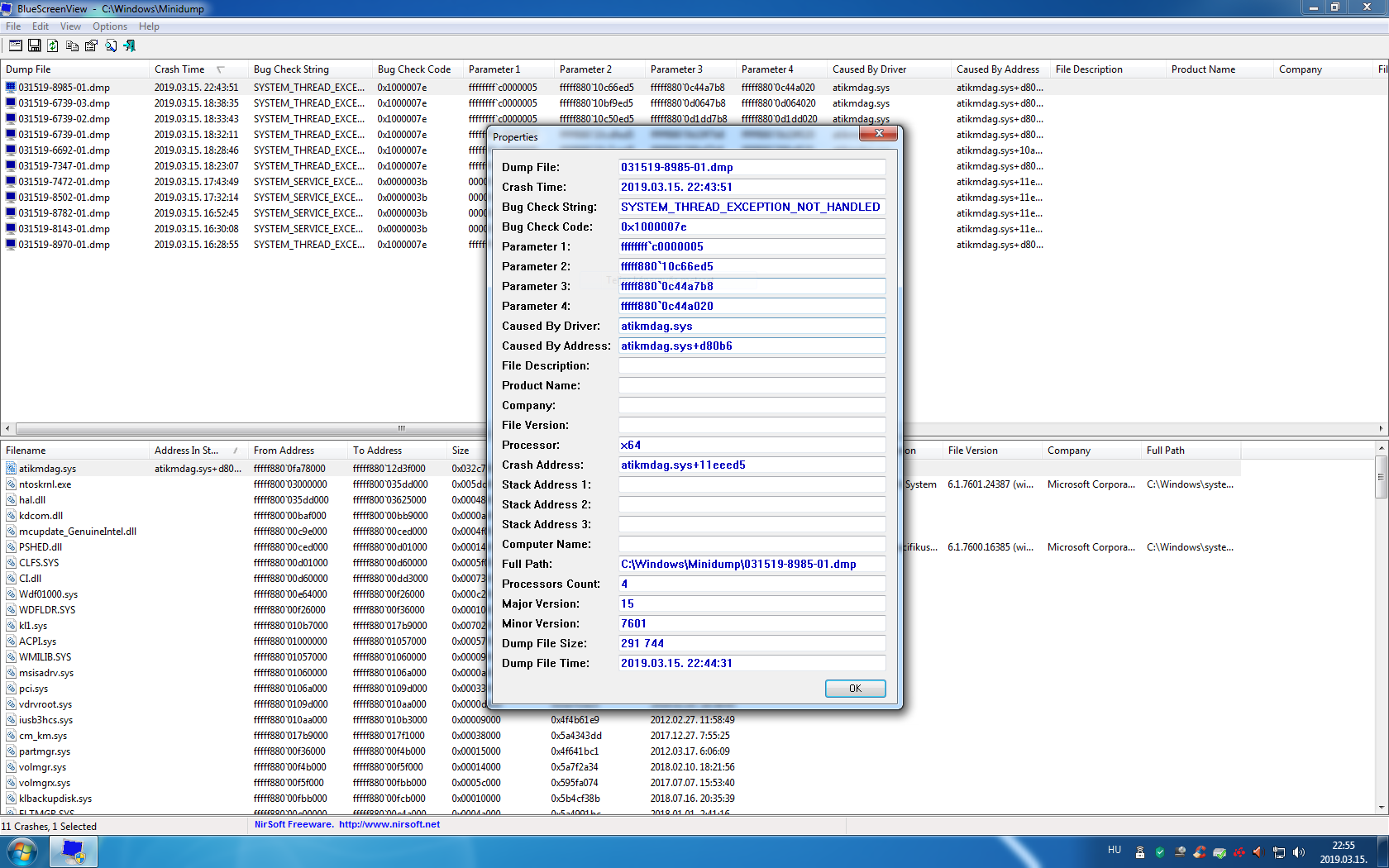Open the File menu
This screenshot has width=1389, height=868.
click(13, 26)
